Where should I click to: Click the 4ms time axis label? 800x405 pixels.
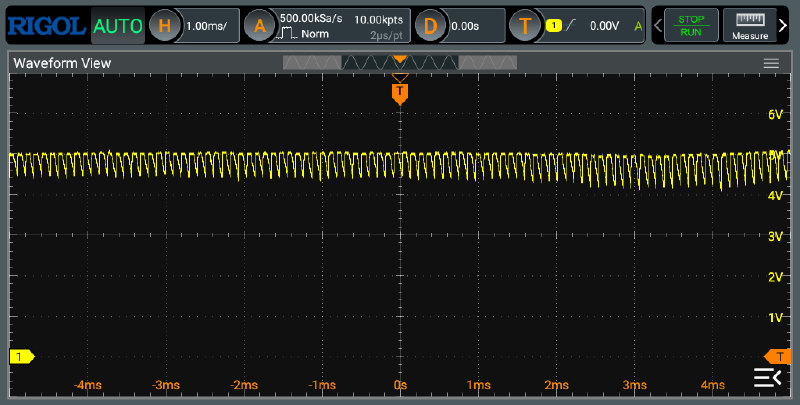(713, 385)
